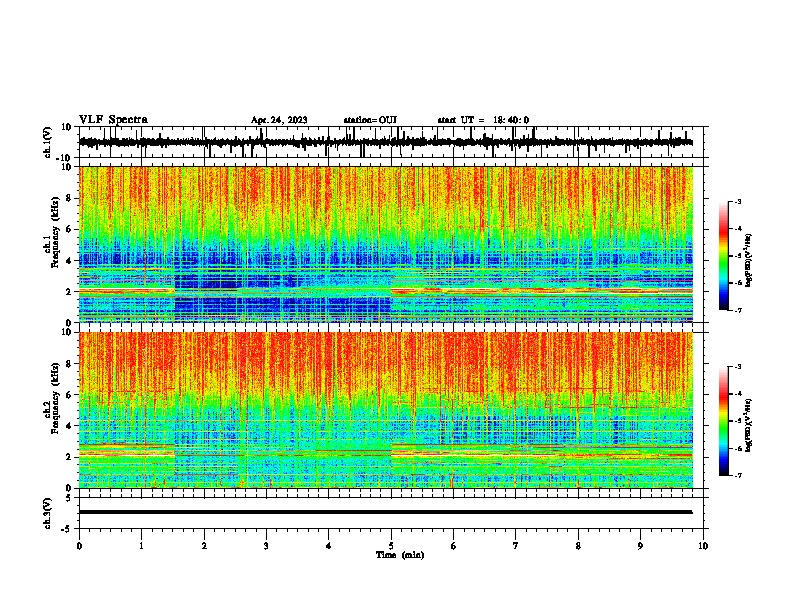Click inside the ch.1 spectrogram plot
The width and height of the screenshot is (792, 612).
(x=386, y=244)
